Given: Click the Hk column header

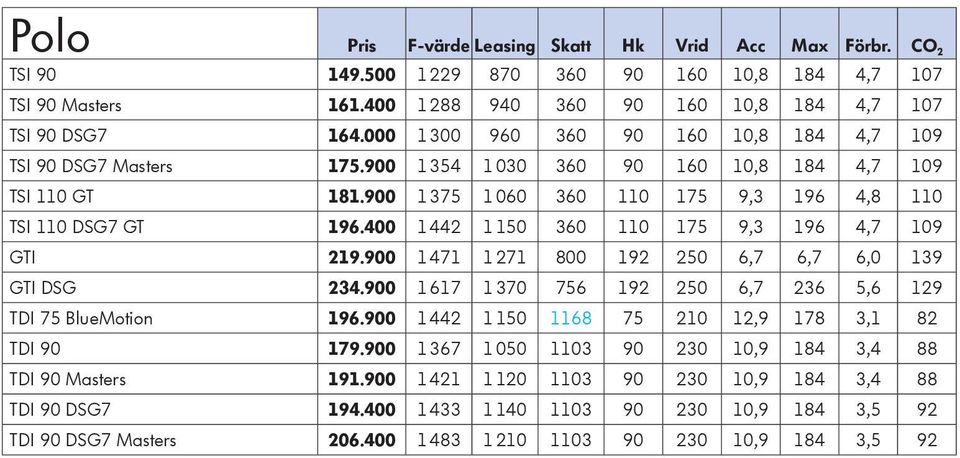Looking at the screenshot, I should [632, 45].
